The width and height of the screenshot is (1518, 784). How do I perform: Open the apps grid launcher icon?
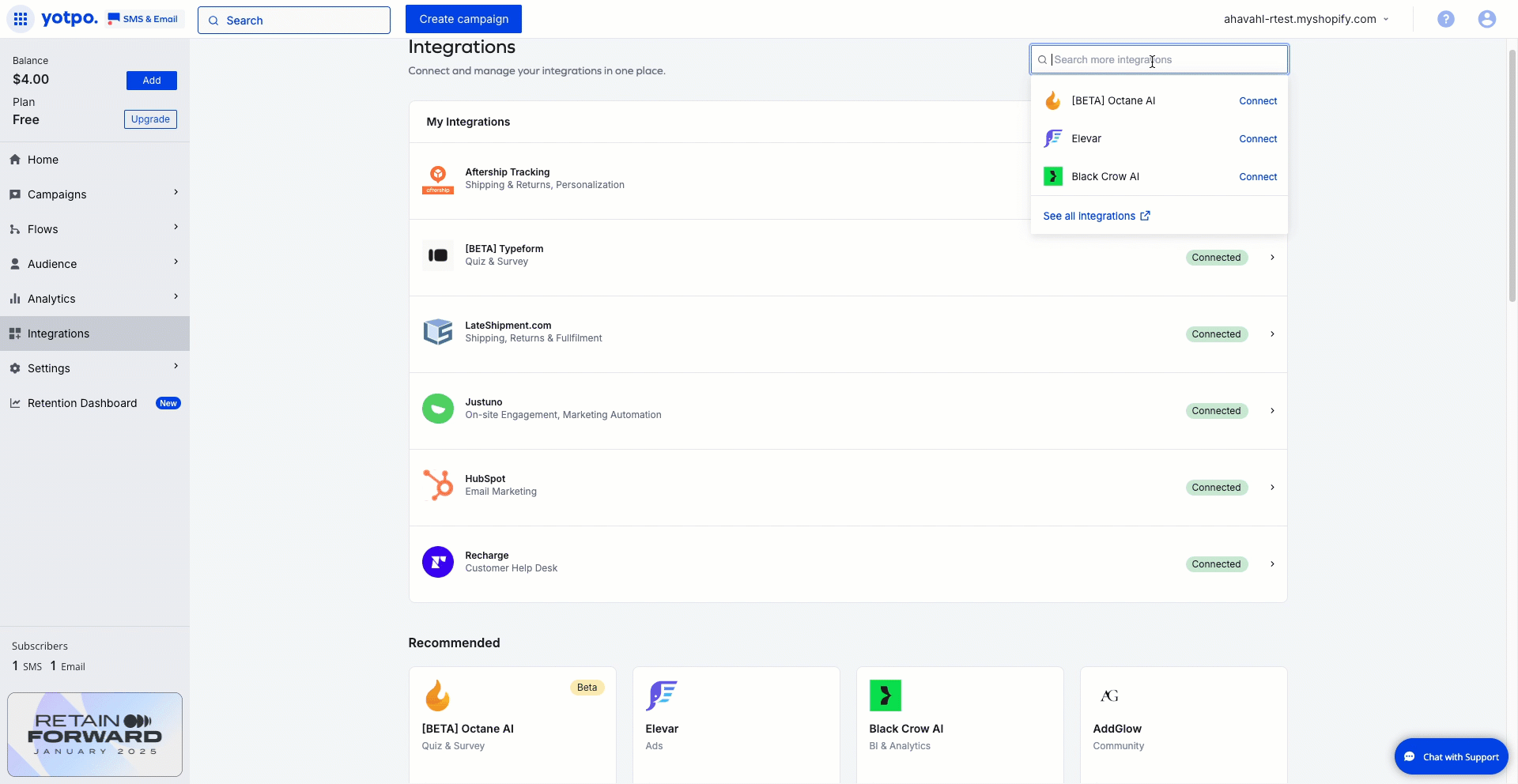[x=21, y=19]
